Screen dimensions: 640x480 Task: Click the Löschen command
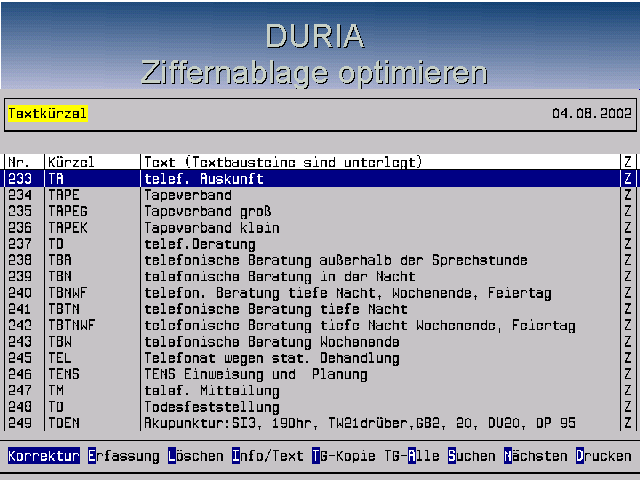[x=196, y=456]
